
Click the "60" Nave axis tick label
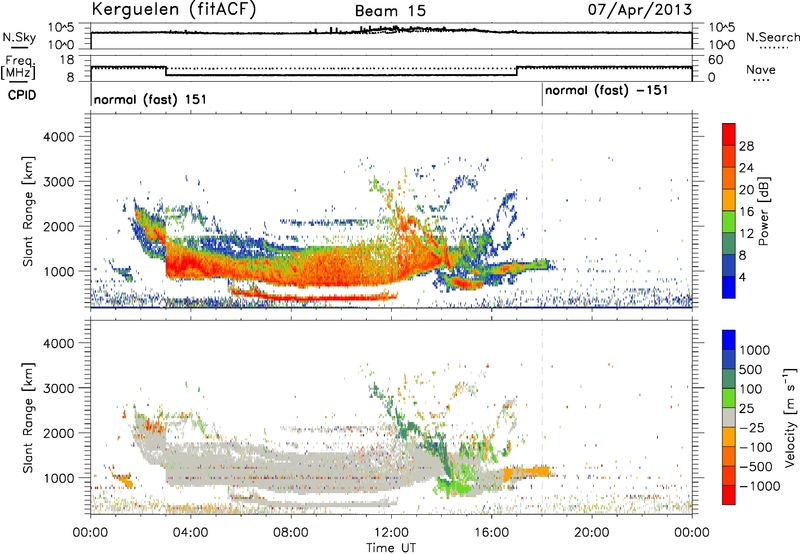tap(715, 60)
